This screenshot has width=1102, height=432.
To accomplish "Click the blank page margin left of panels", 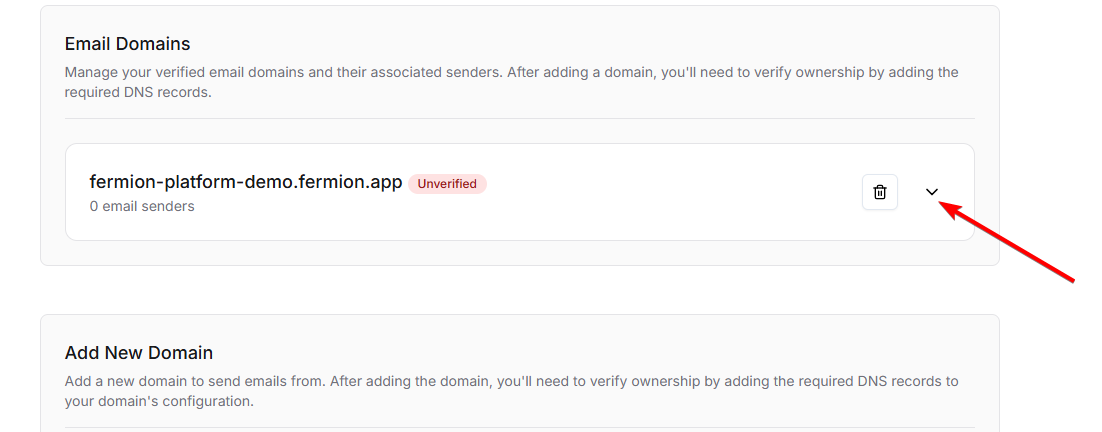I will pos(19,200).
